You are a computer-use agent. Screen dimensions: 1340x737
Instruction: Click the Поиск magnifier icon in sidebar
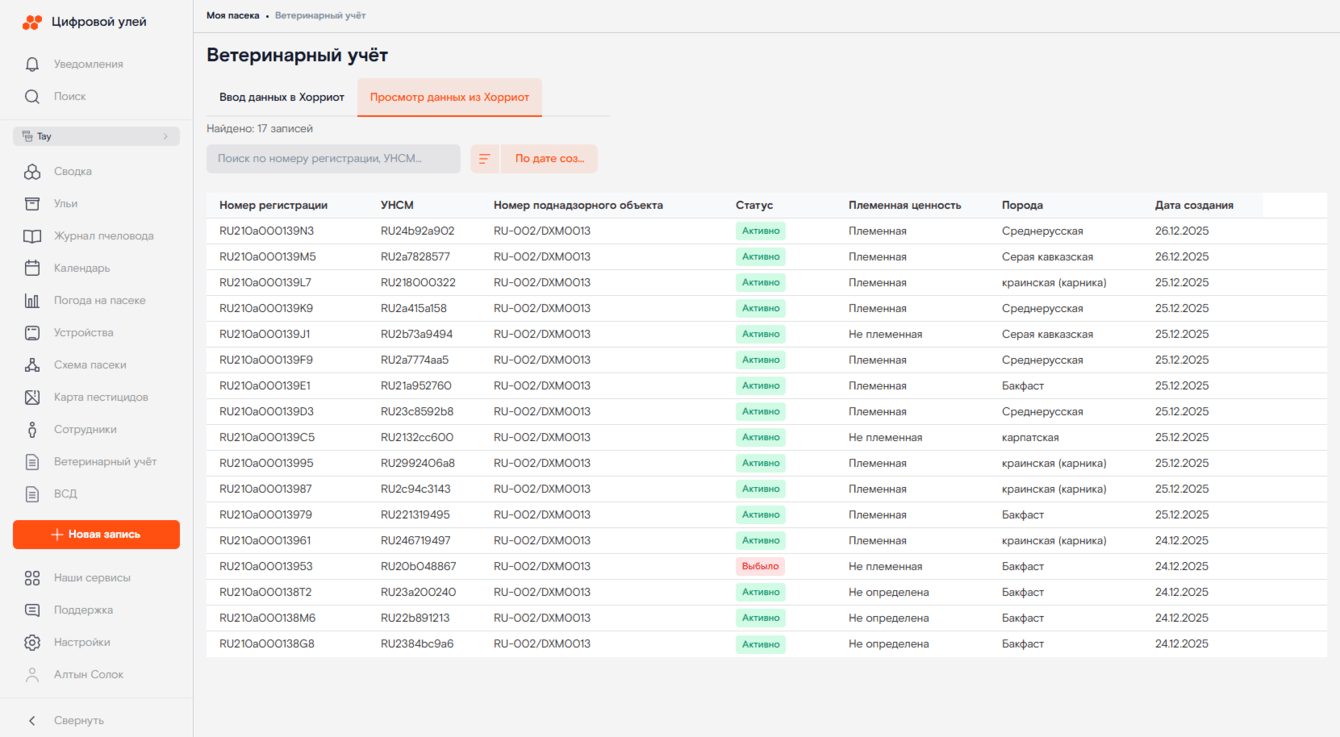(32, 97)
